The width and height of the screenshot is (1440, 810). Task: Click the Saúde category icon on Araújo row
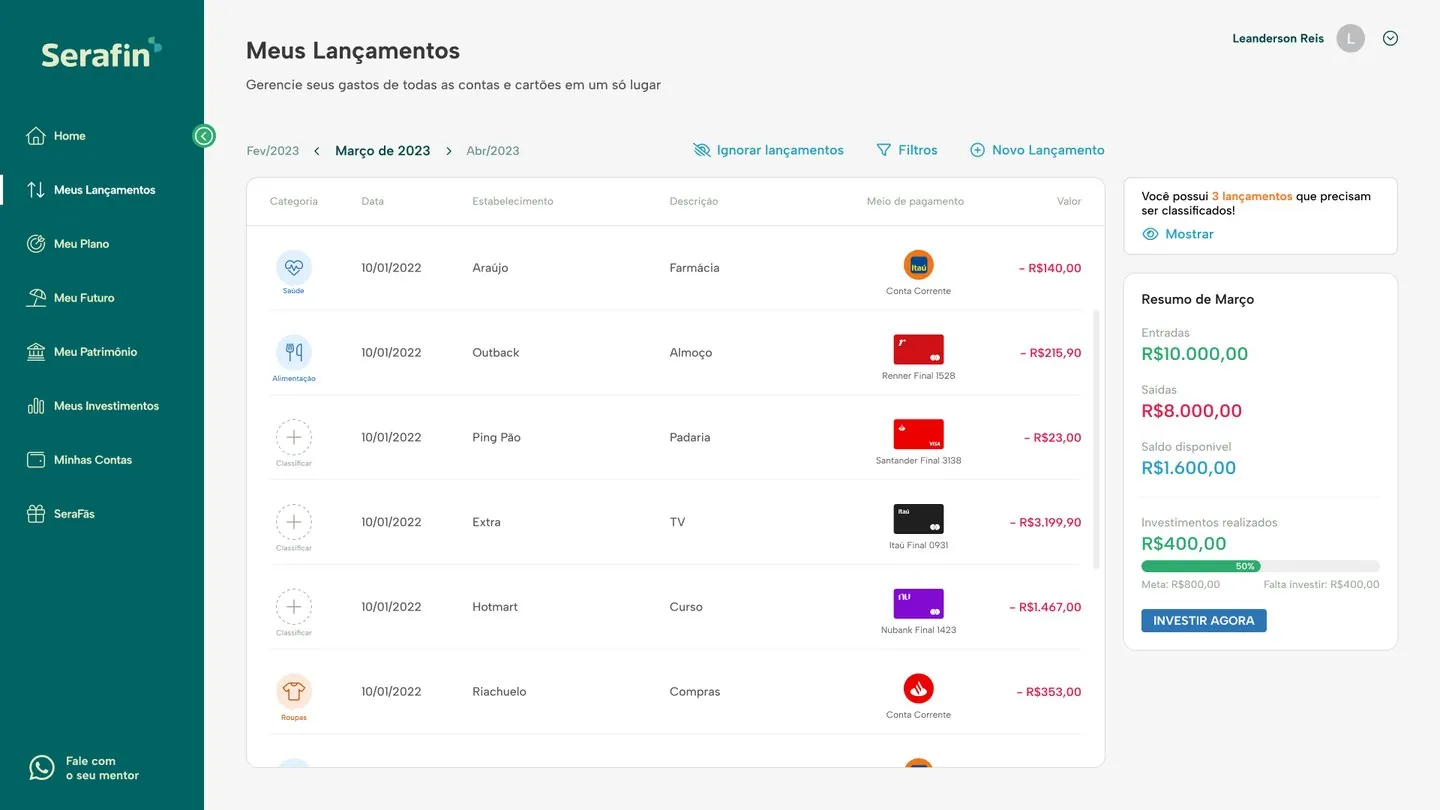coord(294,267)
